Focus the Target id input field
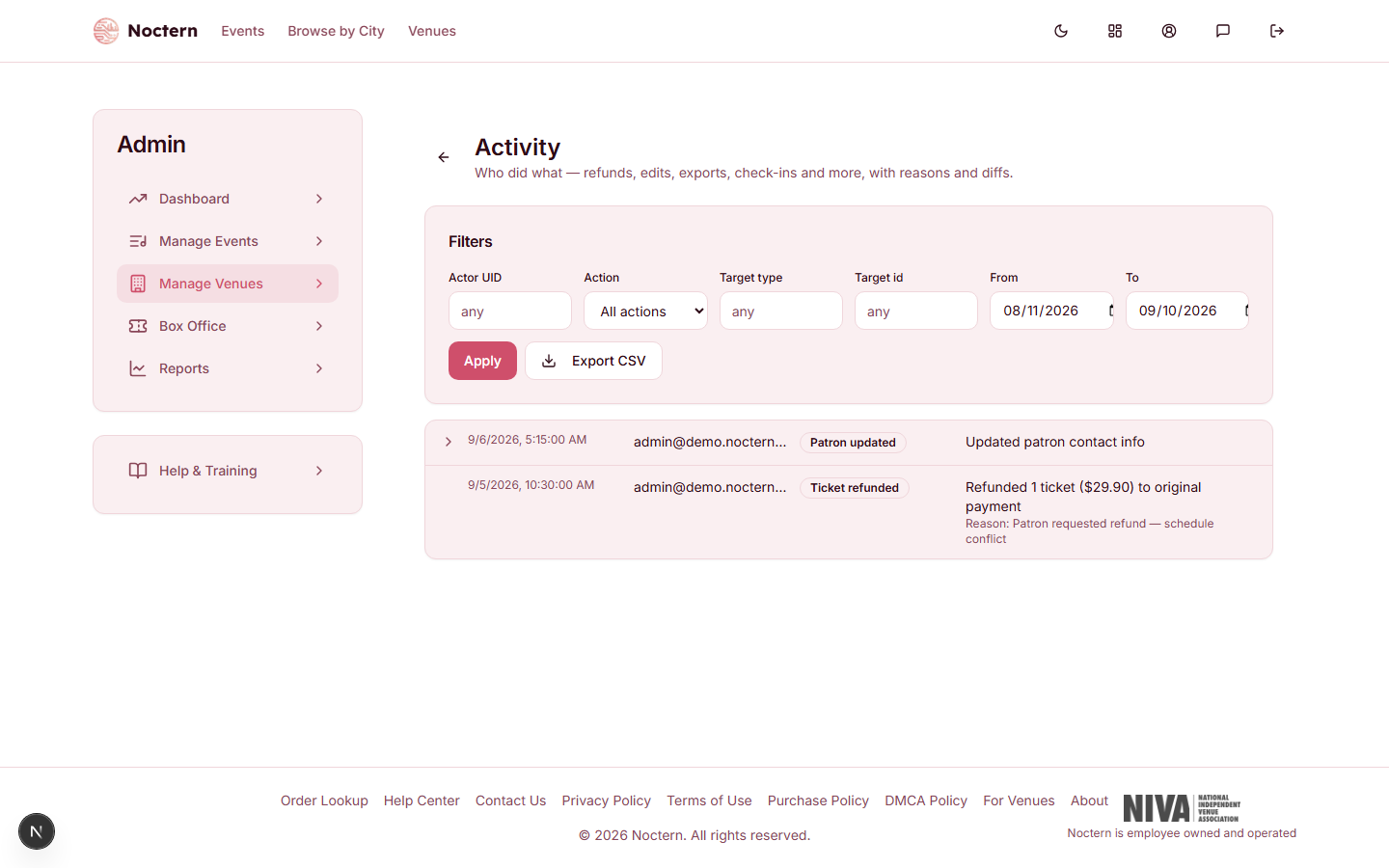 pyautogui.click(x=916, y=311)
